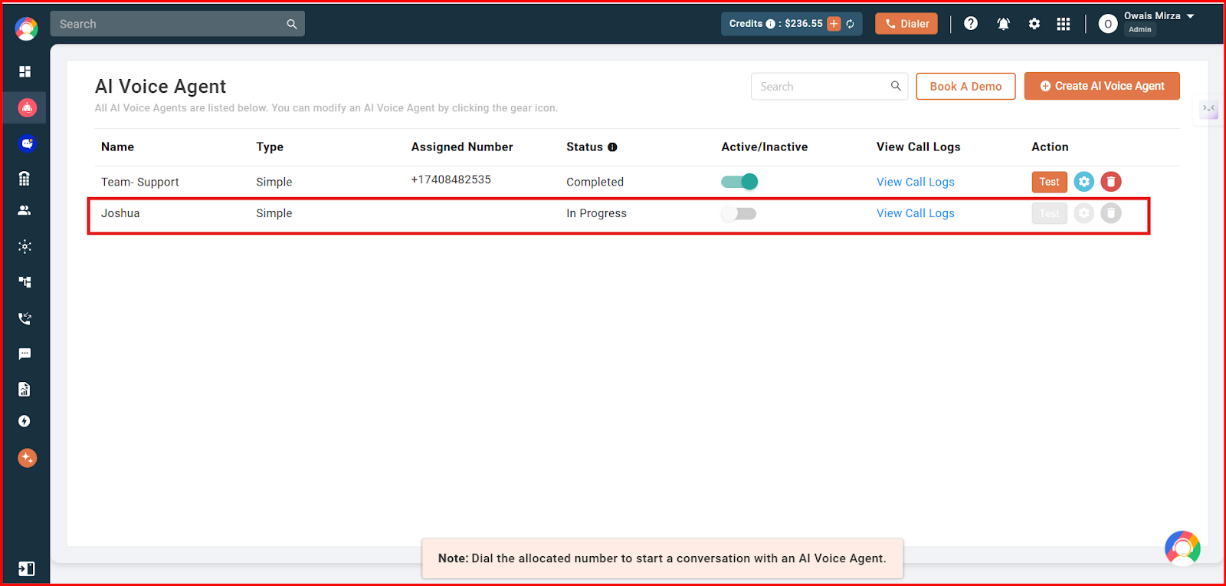
Task: Open the reports document sidebar icon
Action: point(25,389)
